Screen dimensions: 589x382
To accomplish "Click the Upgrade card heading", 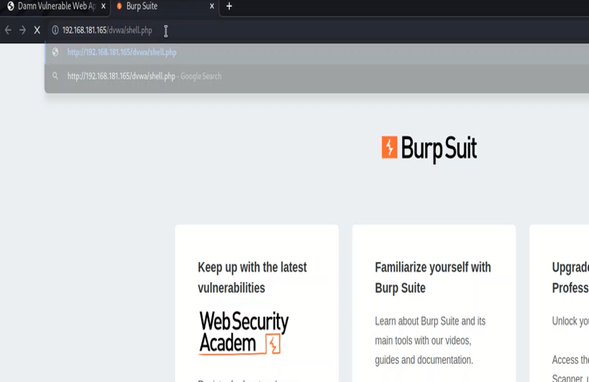I will coord(570,278).
